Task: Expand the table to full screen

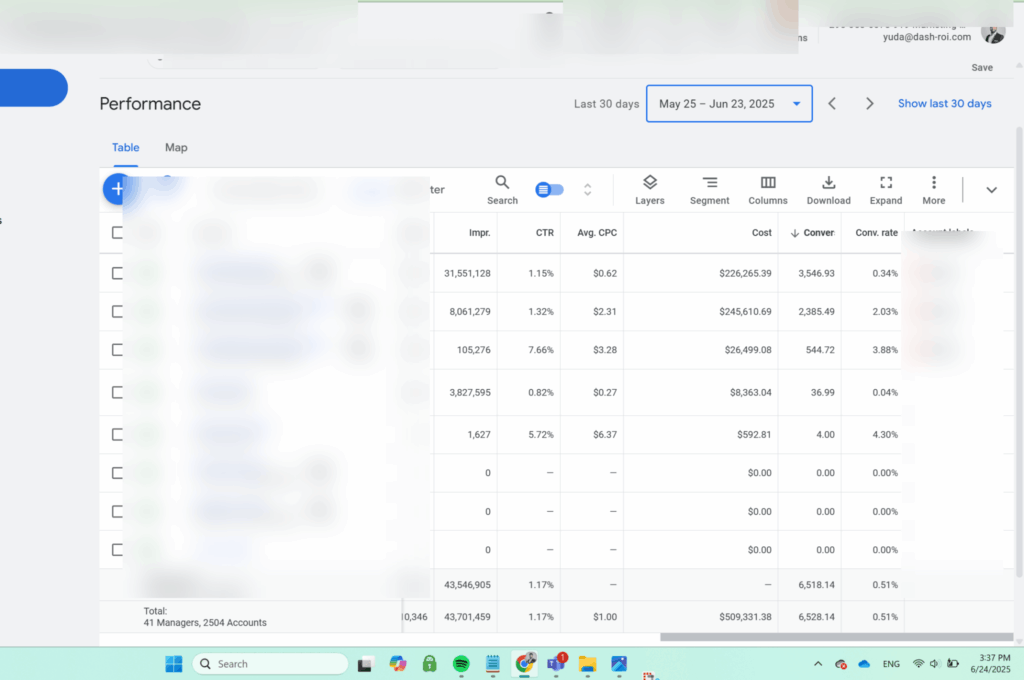Action: pyautogui.click(x=885, y=187)
